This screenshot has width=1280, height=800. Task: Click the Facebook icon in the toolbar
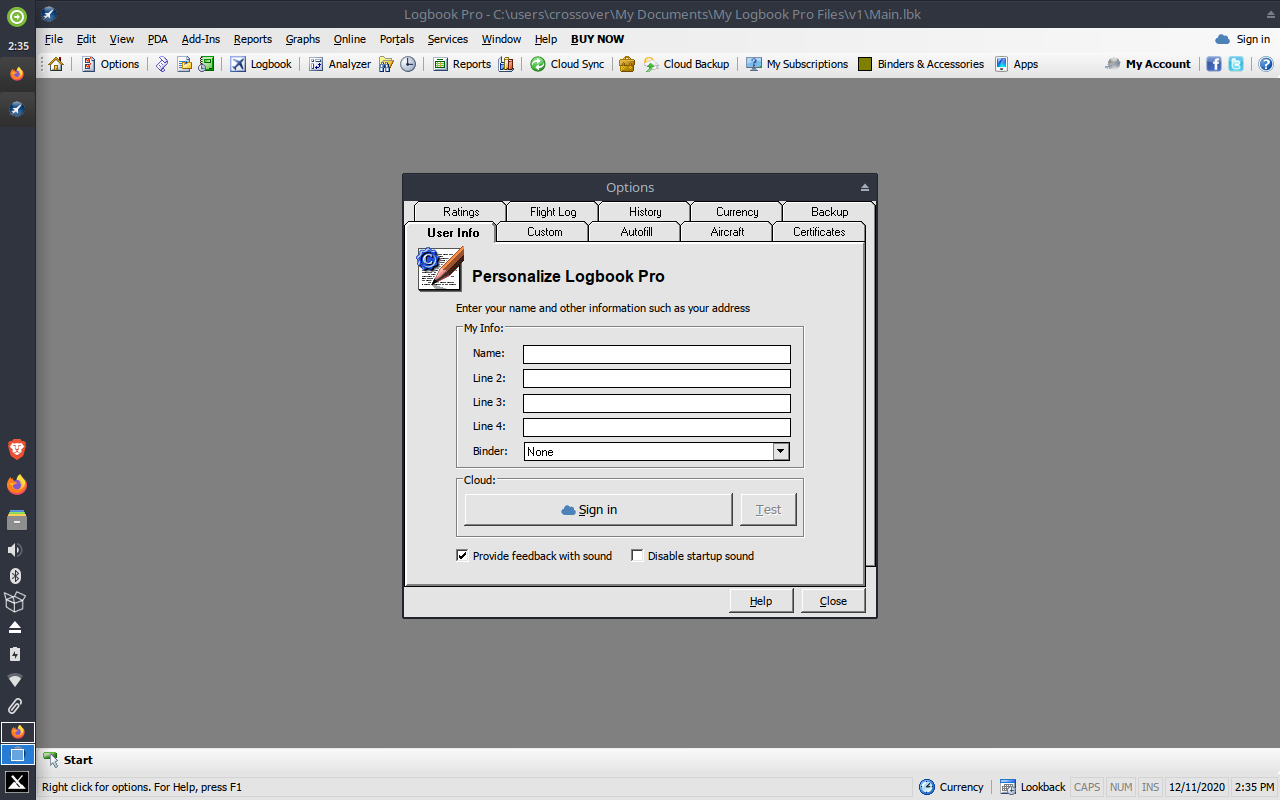tap(1214, 64)
